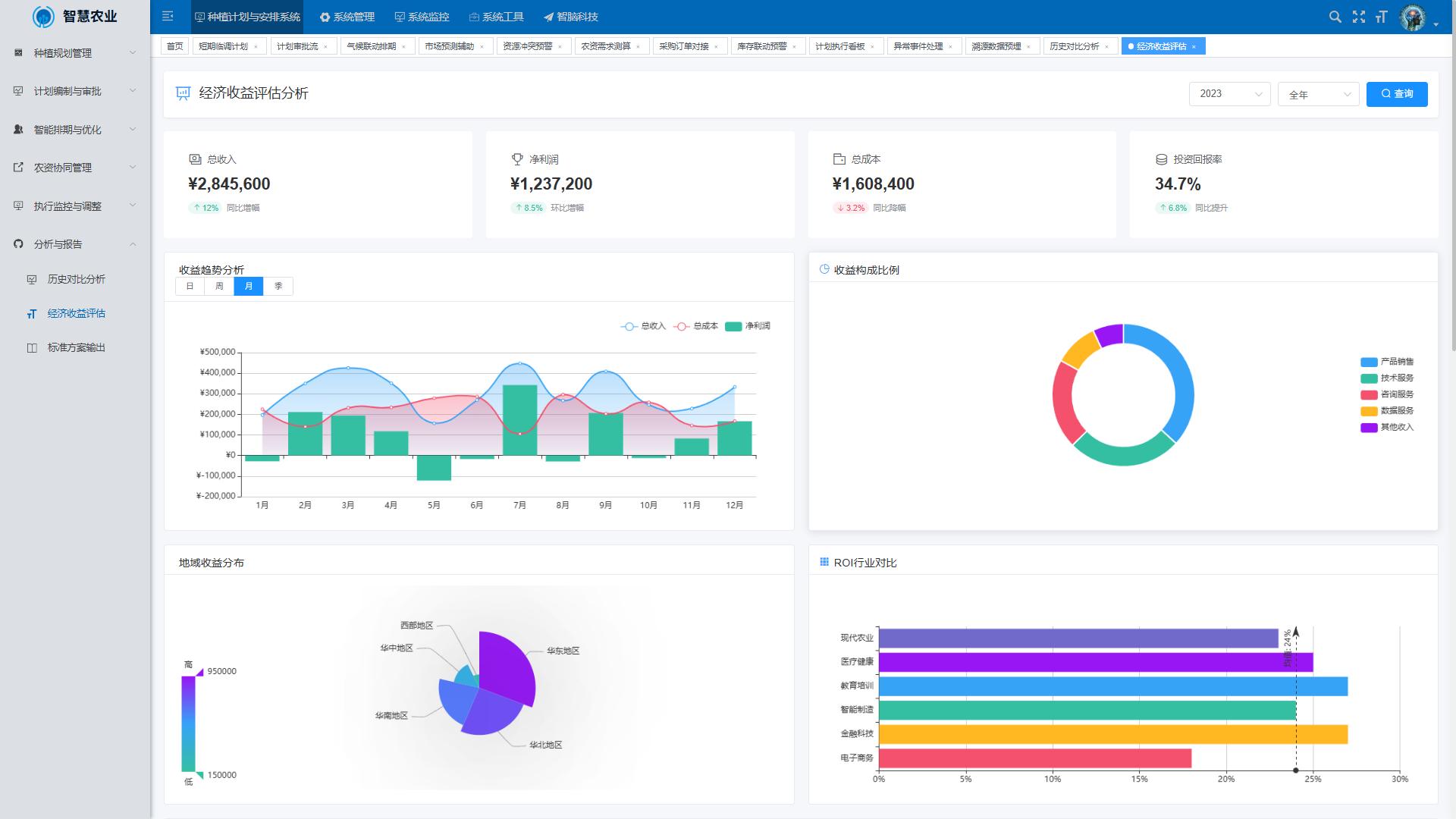This screenshot has height=819, width=1456.
Task: Switch trend chart to 周 view
Action: point(219,286)
